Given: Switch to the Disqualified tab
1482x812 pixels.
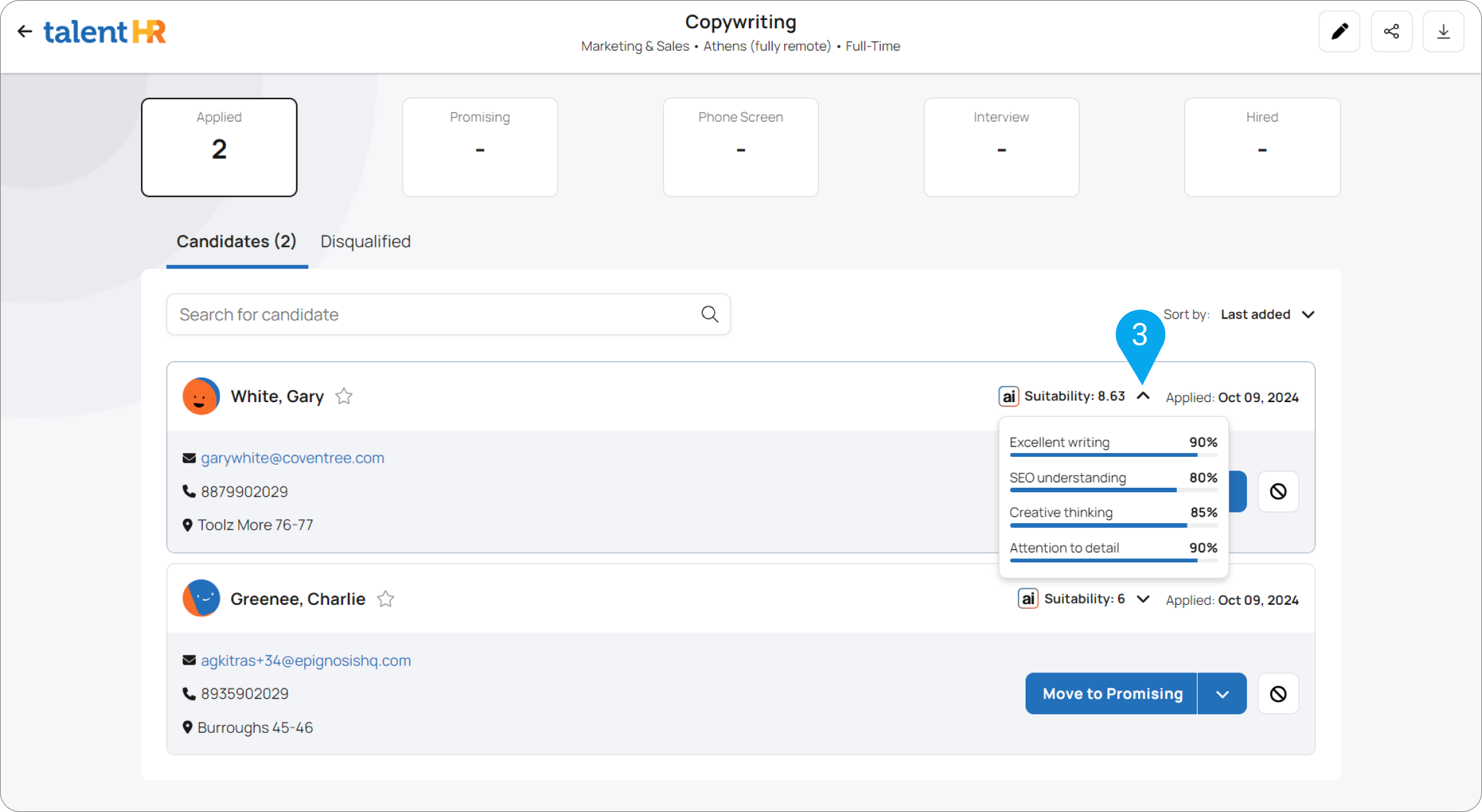Looking at the screenshot, I should click(x=365, y=241).
